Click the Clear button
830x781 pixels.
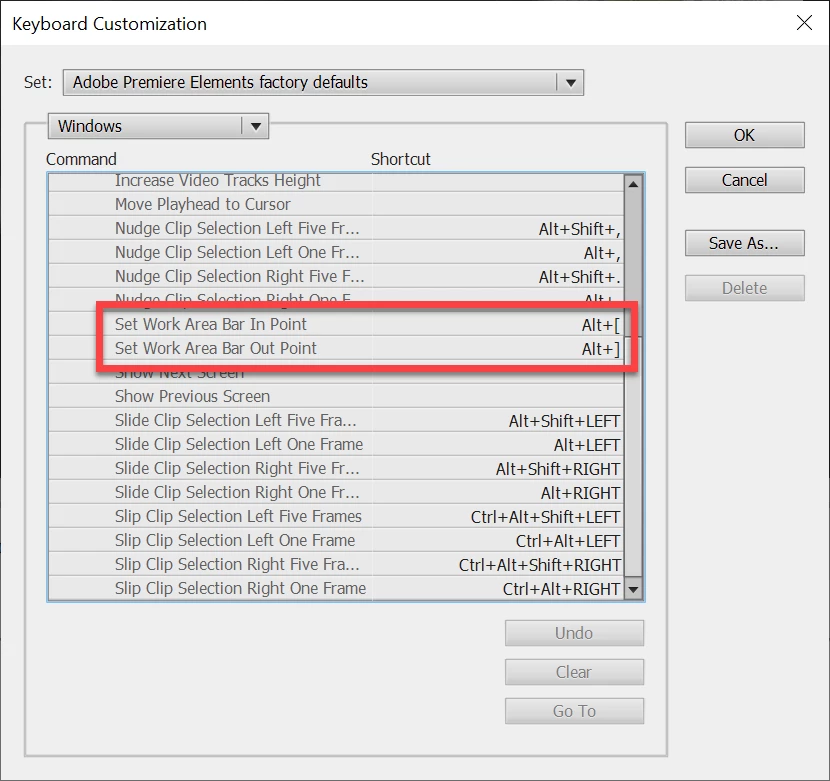pos(574,672)
